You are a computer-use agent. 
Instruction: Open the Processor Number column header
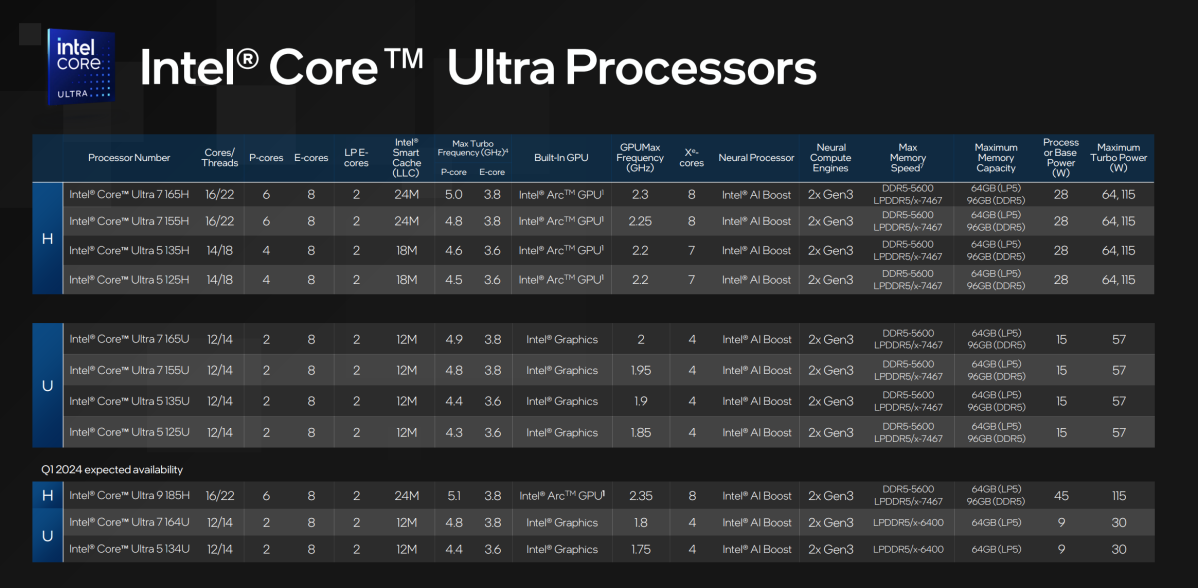pos(129,157)
